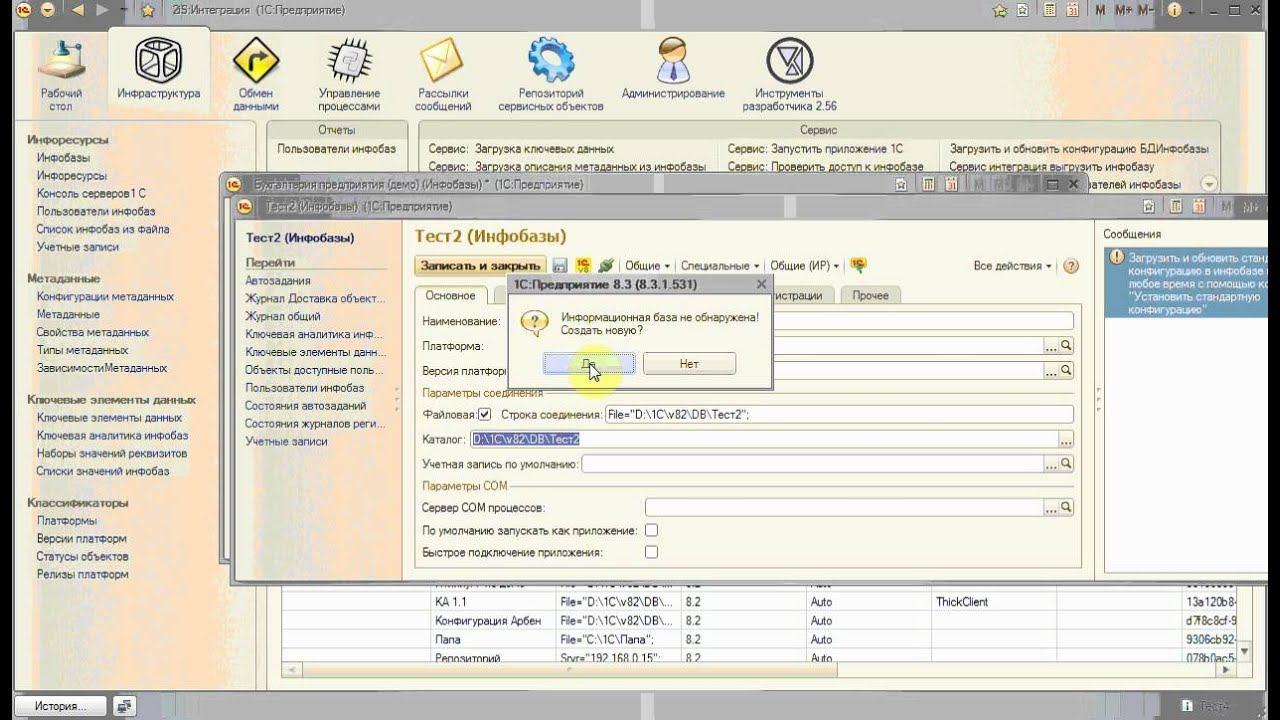Open Консоль серверов 1С link

pyautogui.click(x=91, y=193)
